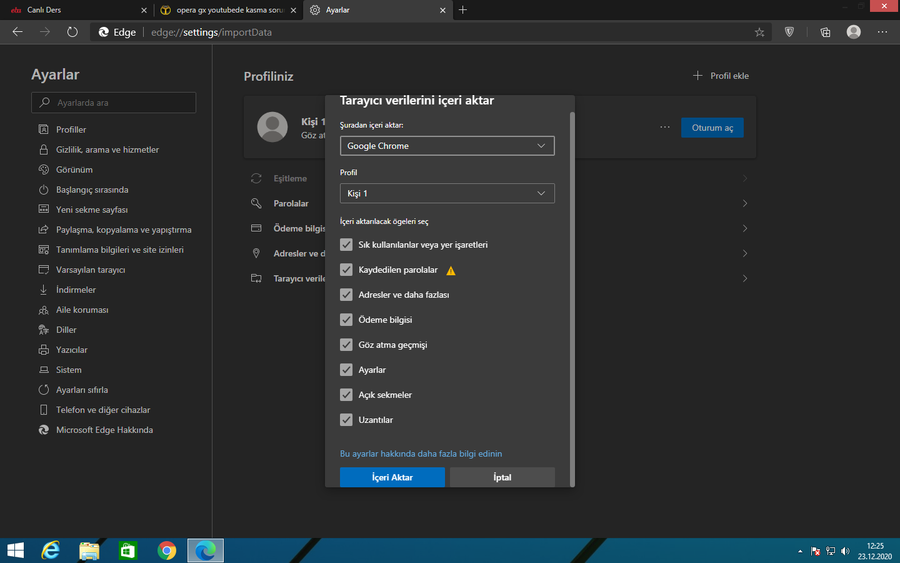Screen dimensions: 900x563
Task: Expand the Tarayıcı verilerini row chevron
Action: coord(744,278)
